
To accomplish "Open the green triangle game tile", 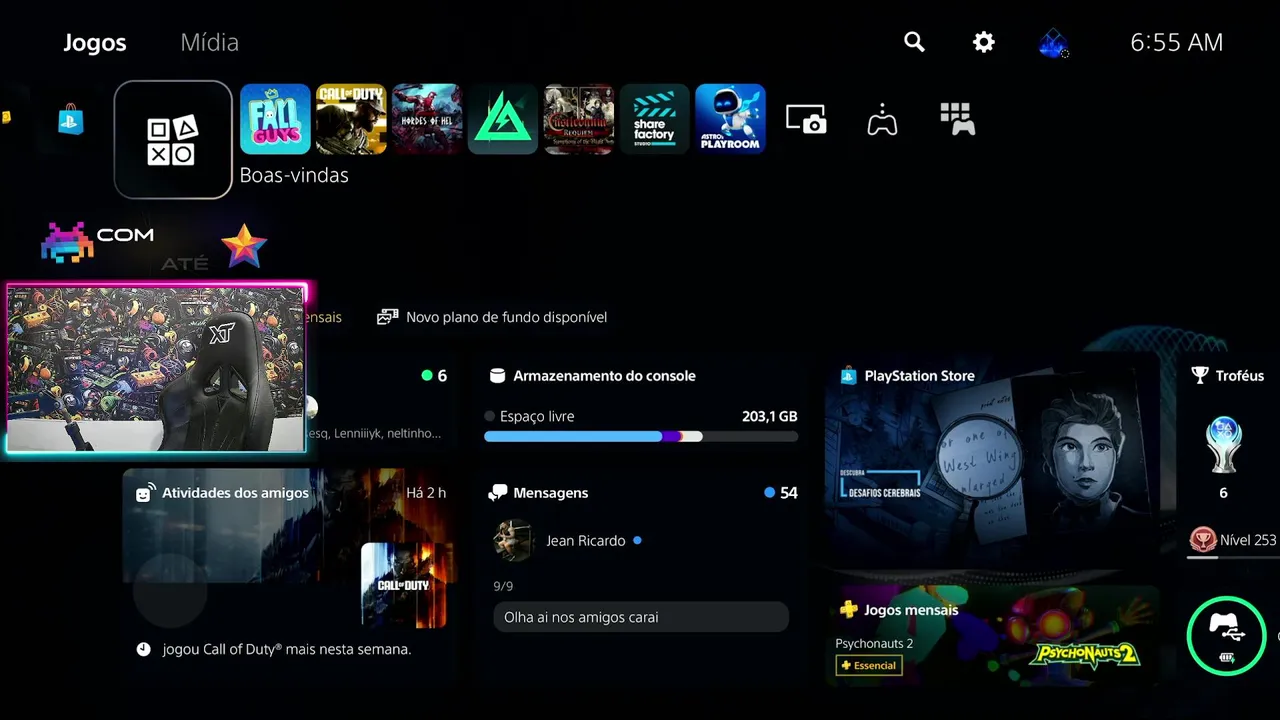I will (x=503, y=119).
